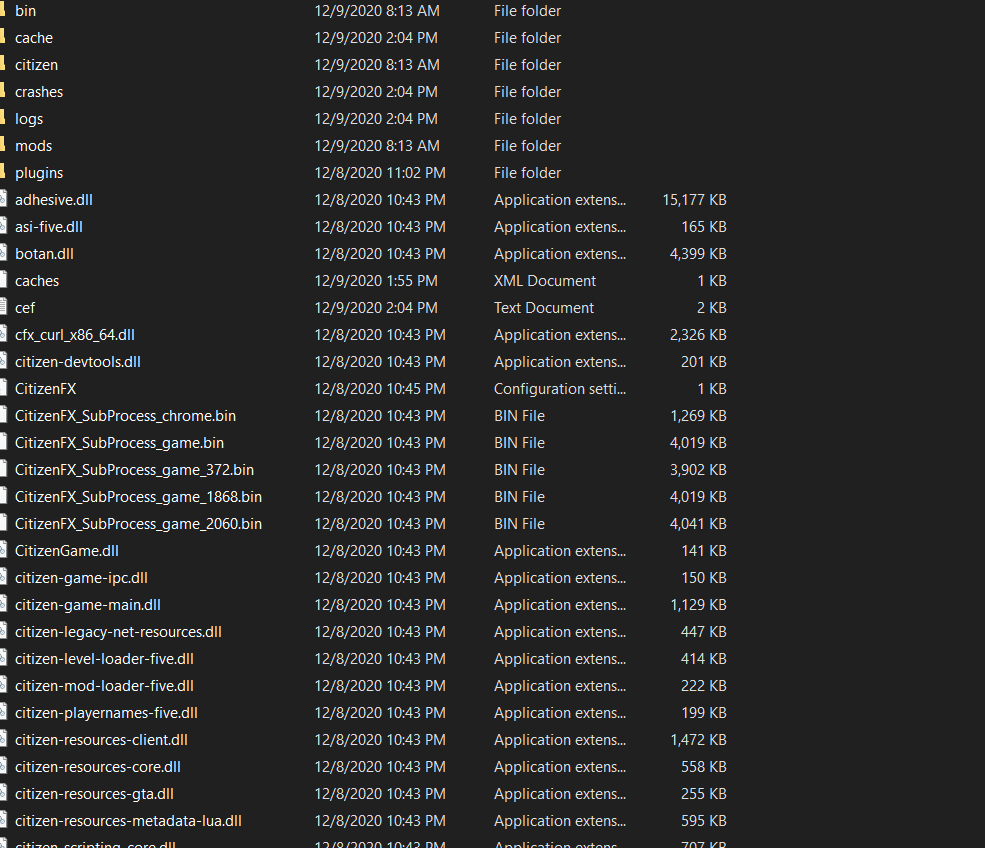Select citizen-mod-loader-five.dll file name
Viewport: 985px width, 848px height.
(x=104, y=686)
